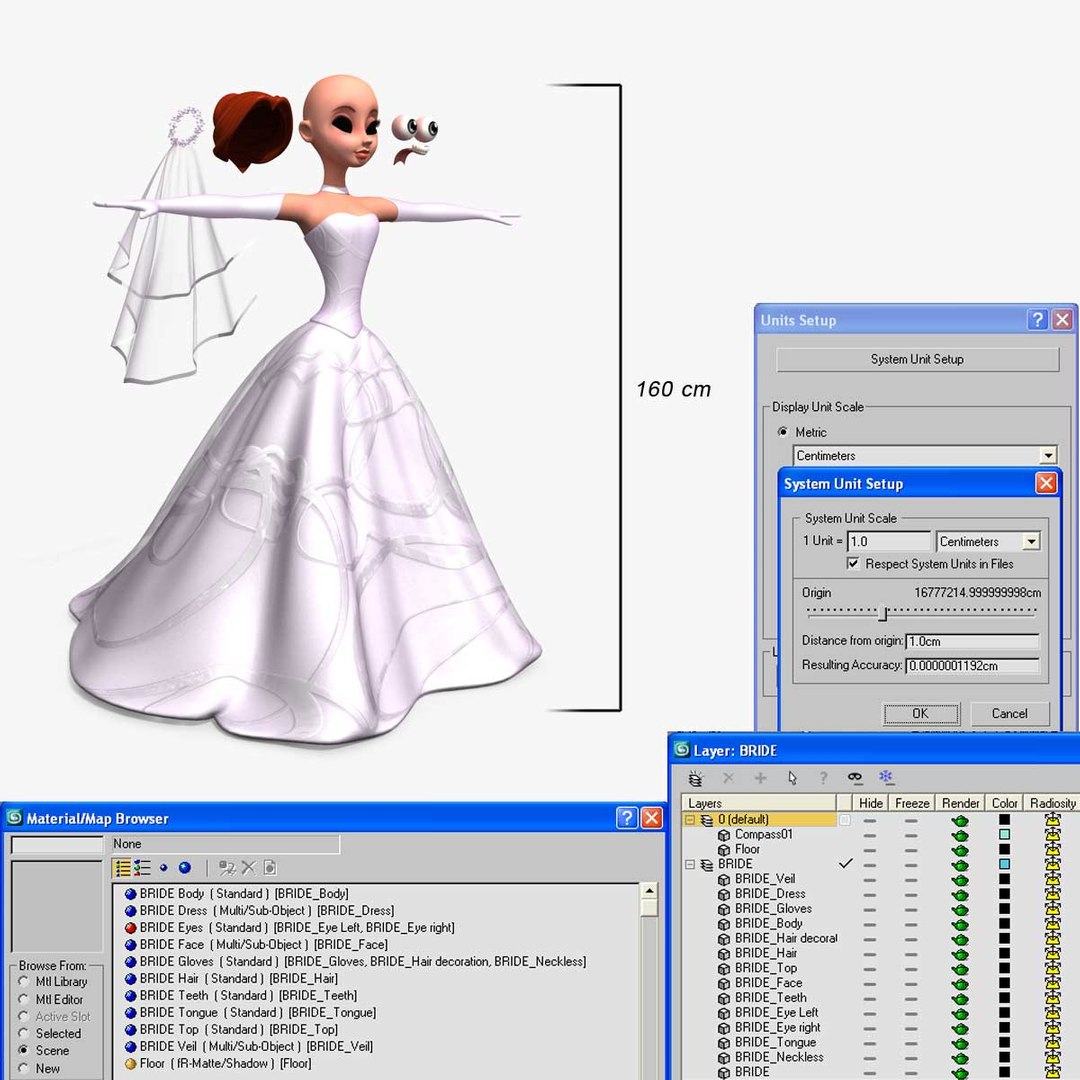Select View List mode in Material Browser
The height and width of the screenshot is (1080, 1080).
point(123,868)
